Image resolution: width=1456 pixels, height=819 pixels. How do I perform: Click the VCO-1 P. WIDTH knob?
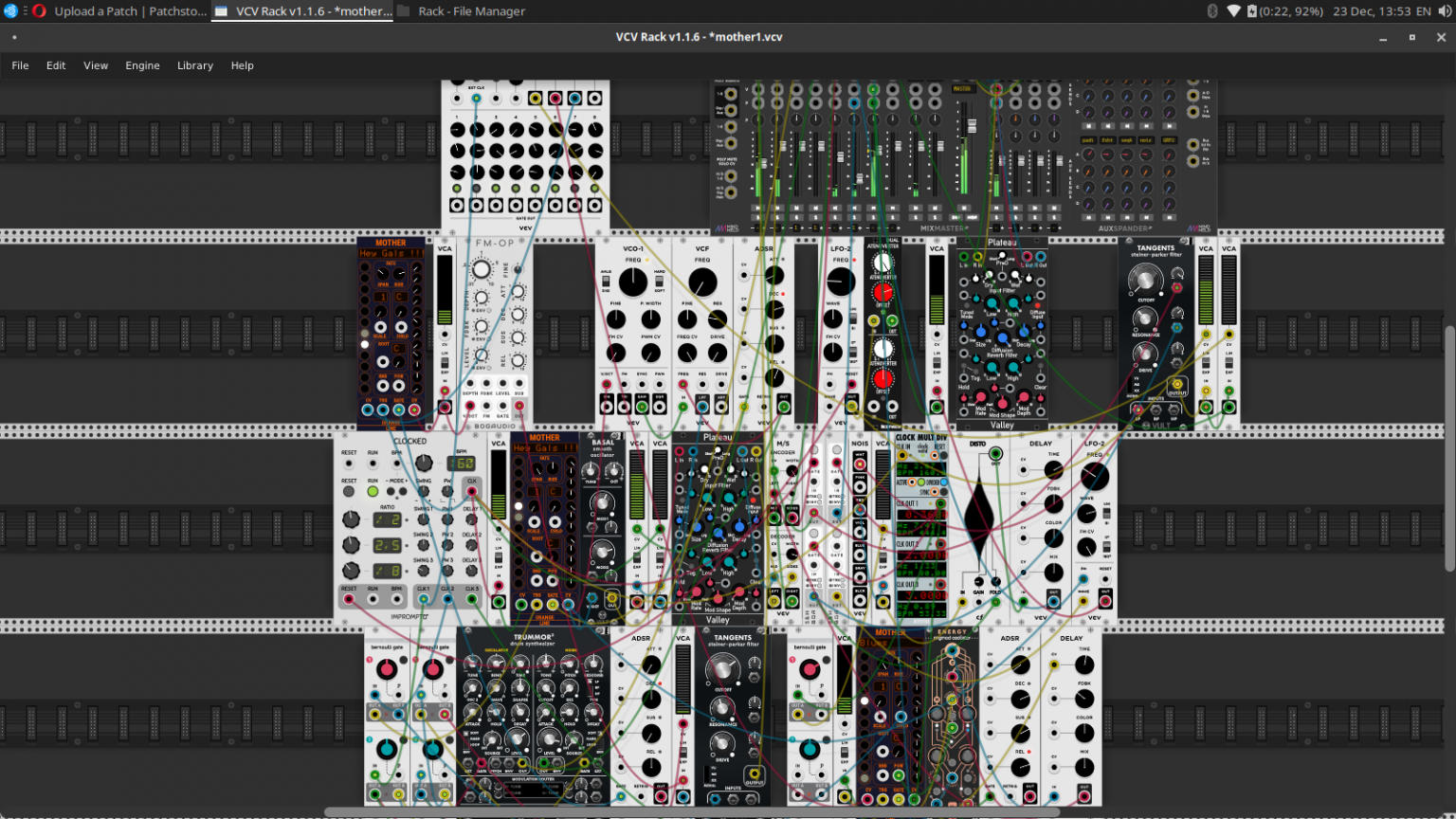click(x=650, y=320)
